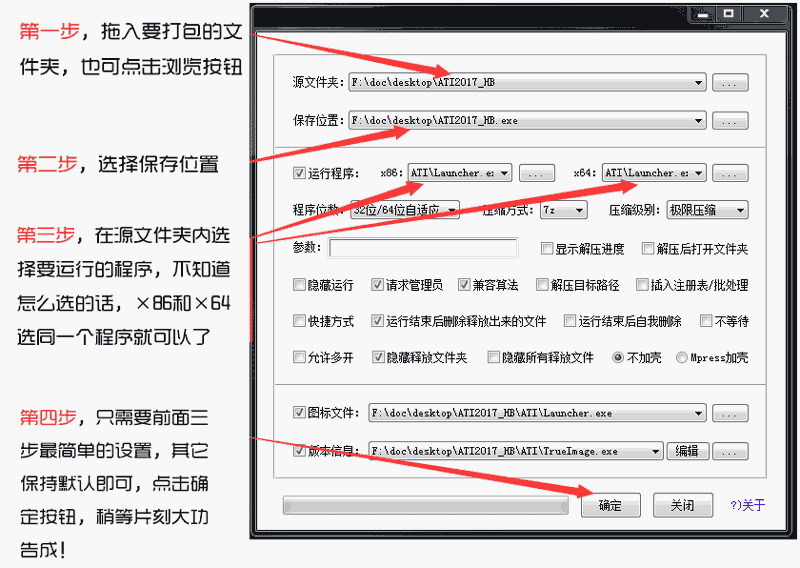Select the 不加壳 radio button
Viewport: 800px width, 568px height.
618,358
